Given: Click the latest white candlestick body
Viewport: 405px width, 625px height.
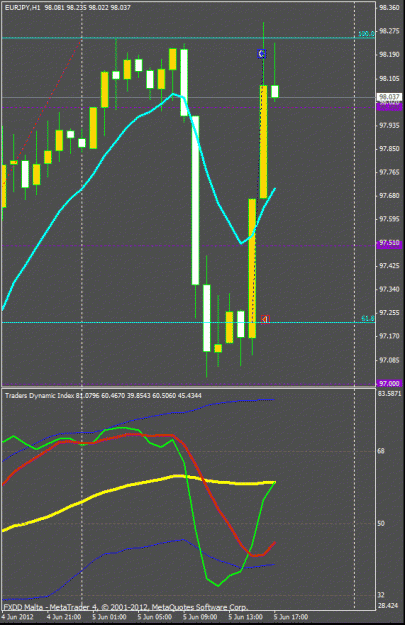Looking at the screenshot, I should coord(275,91).
